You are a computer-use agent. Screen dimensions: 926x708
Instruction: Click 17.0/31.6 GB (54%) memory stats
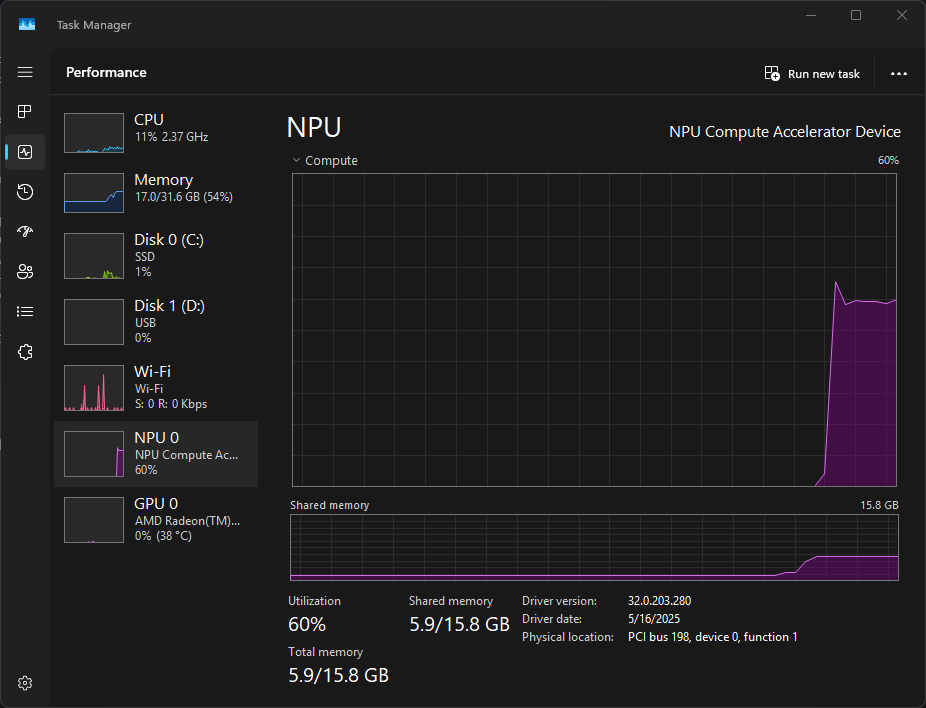[x=184, y=197]
